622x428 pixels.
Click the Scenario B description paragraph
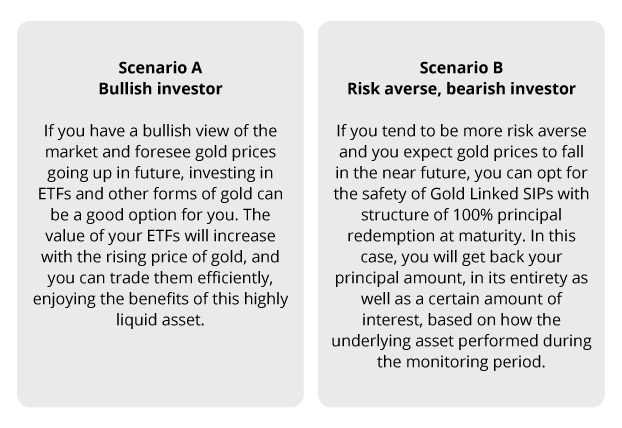(x=462, y=246)
